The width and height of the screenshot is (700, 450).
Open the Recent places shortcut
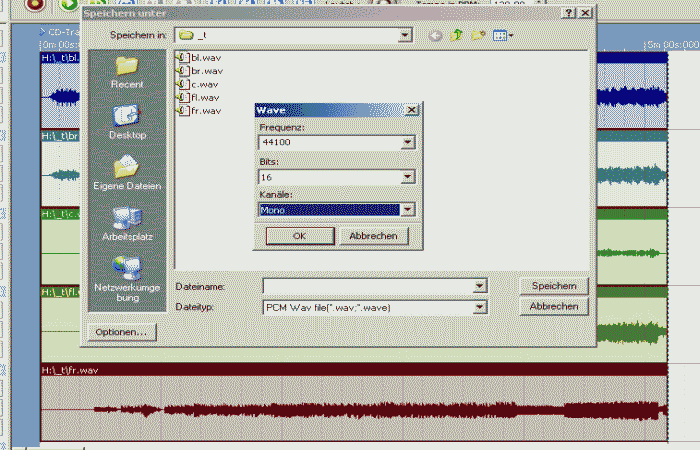click(x=126, y=71)
